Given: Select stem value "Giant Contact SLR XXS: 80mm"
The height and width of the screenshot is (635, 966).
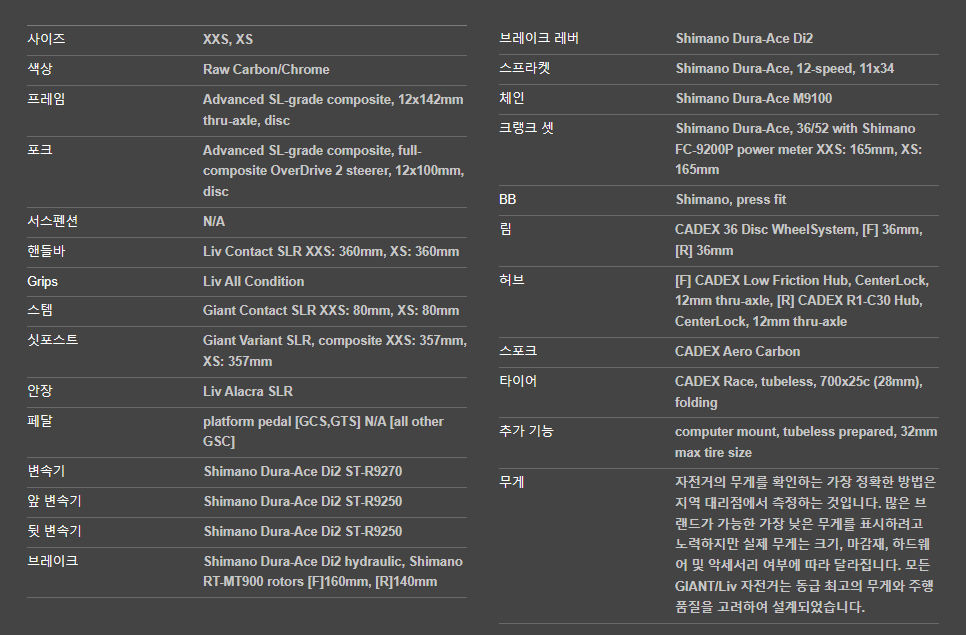Looking at the screenshot, I should point(297,310).
